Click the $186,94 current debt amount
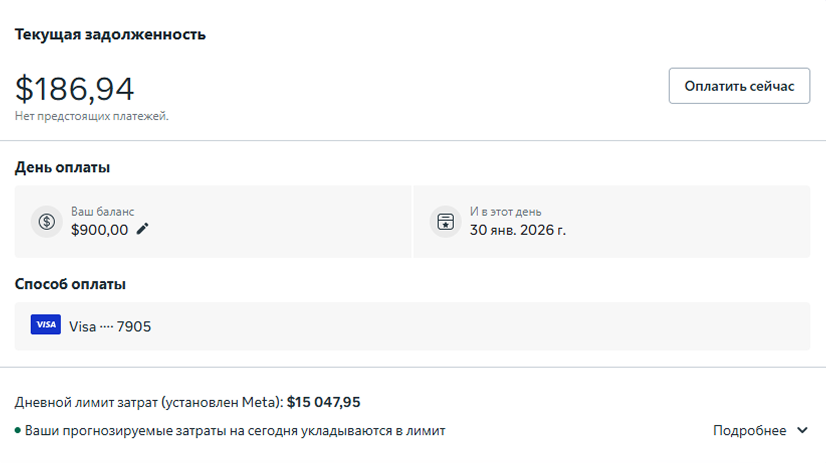826x463 pixels. point(74,89)
